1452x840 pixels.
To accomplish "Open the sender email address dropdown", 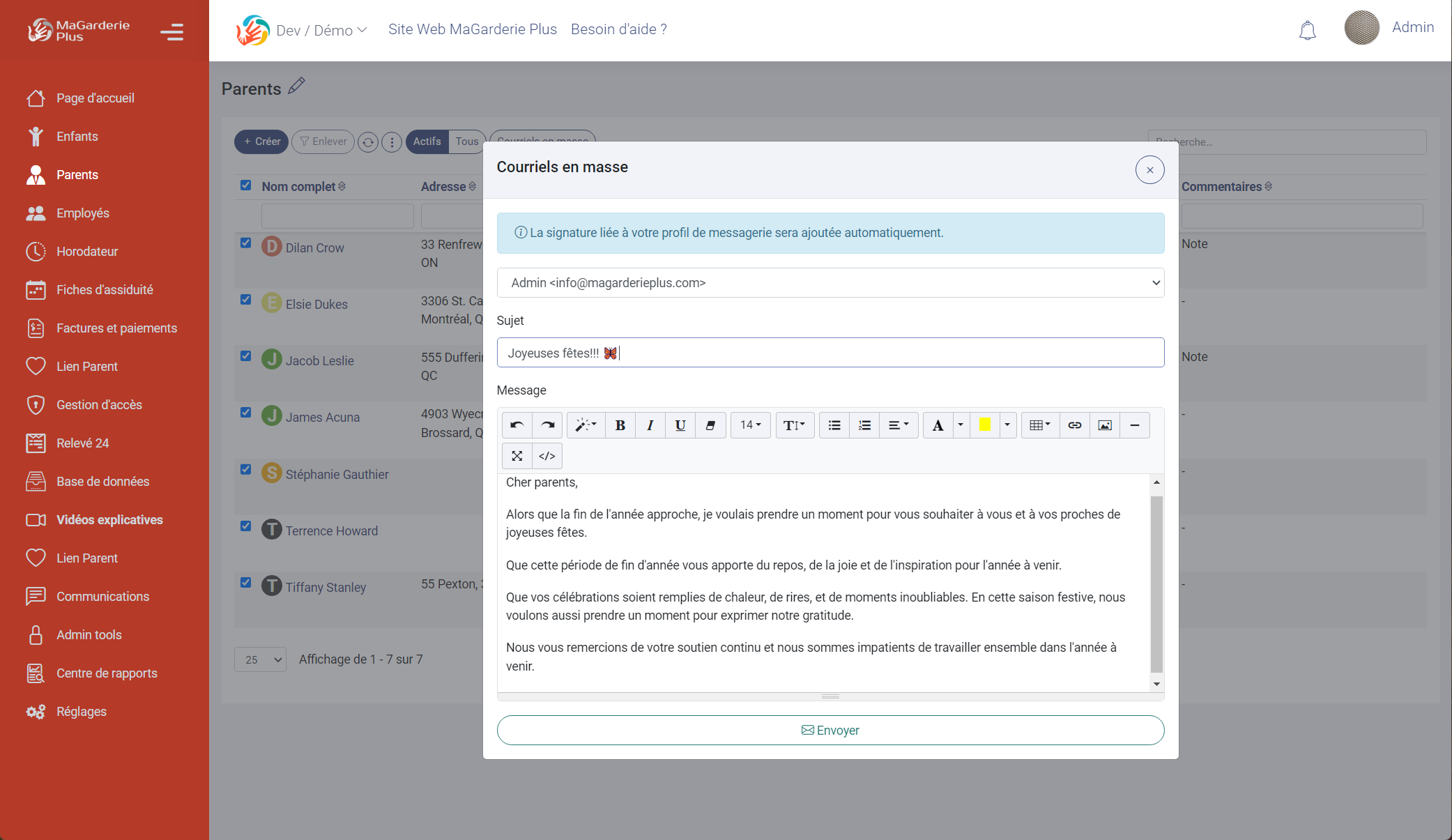I will (x=830, y=283).
